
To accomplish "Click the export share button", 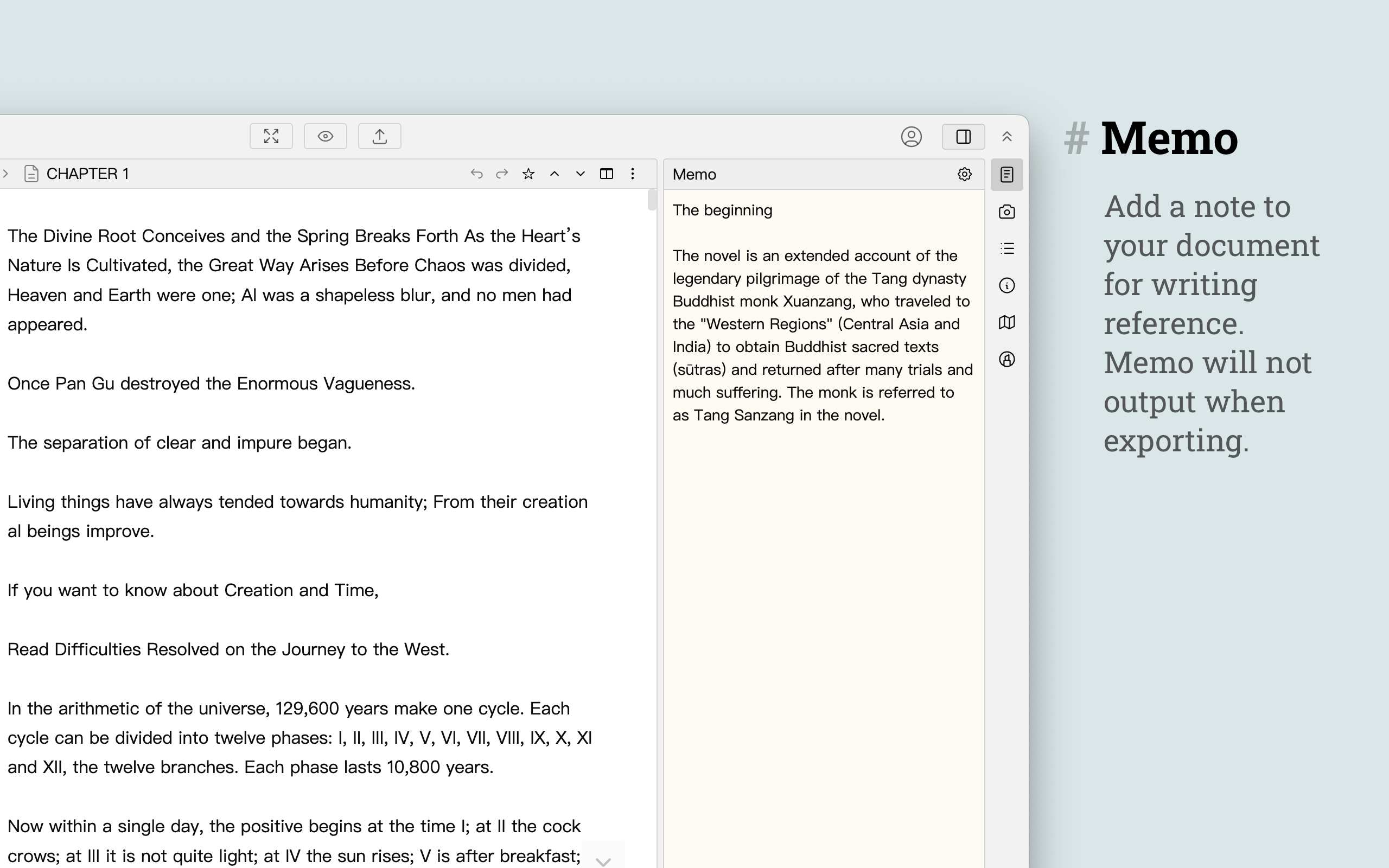I will [x=379, y=136].
